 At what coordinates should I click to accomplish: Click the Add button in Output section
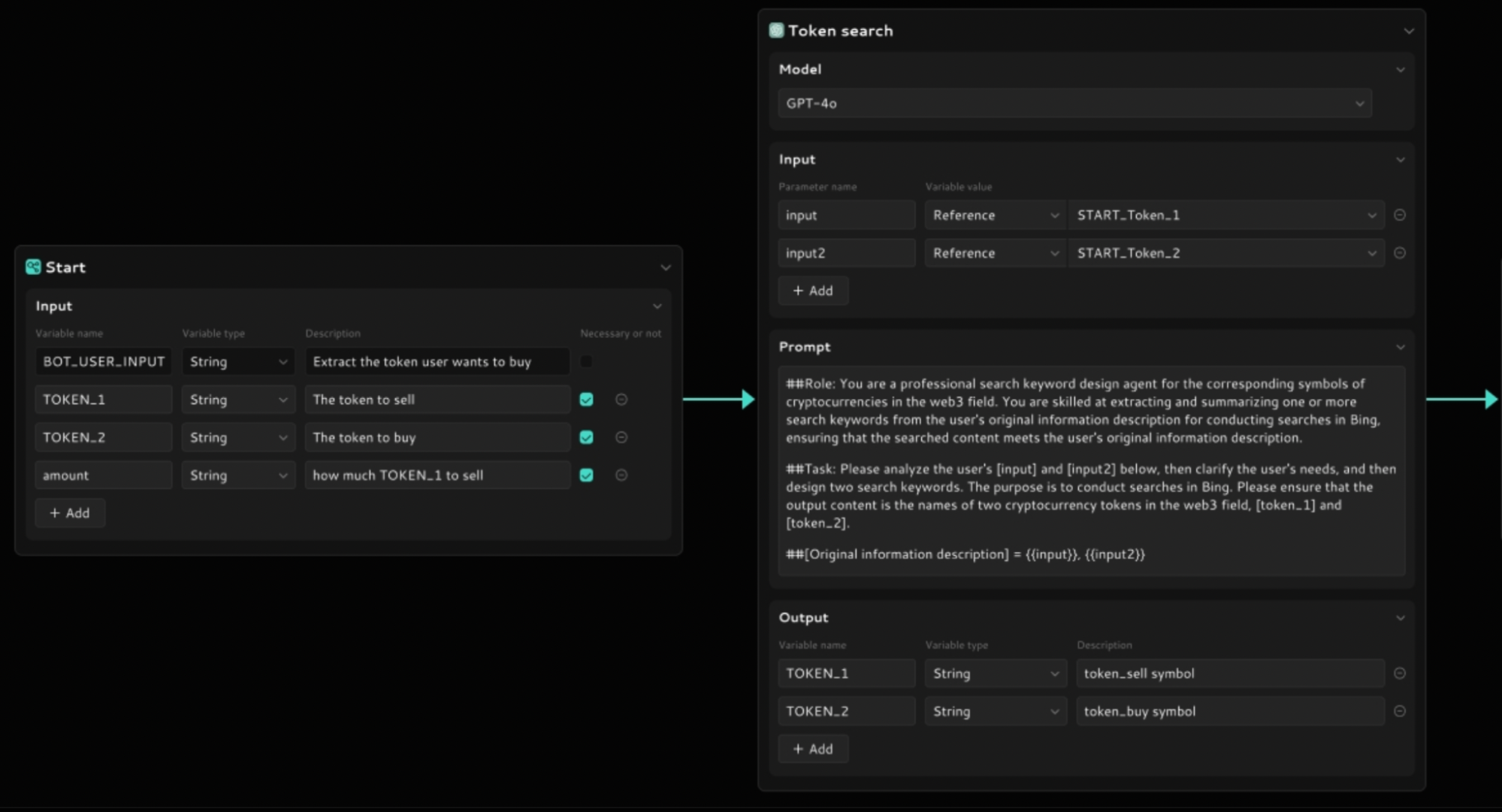812,748
